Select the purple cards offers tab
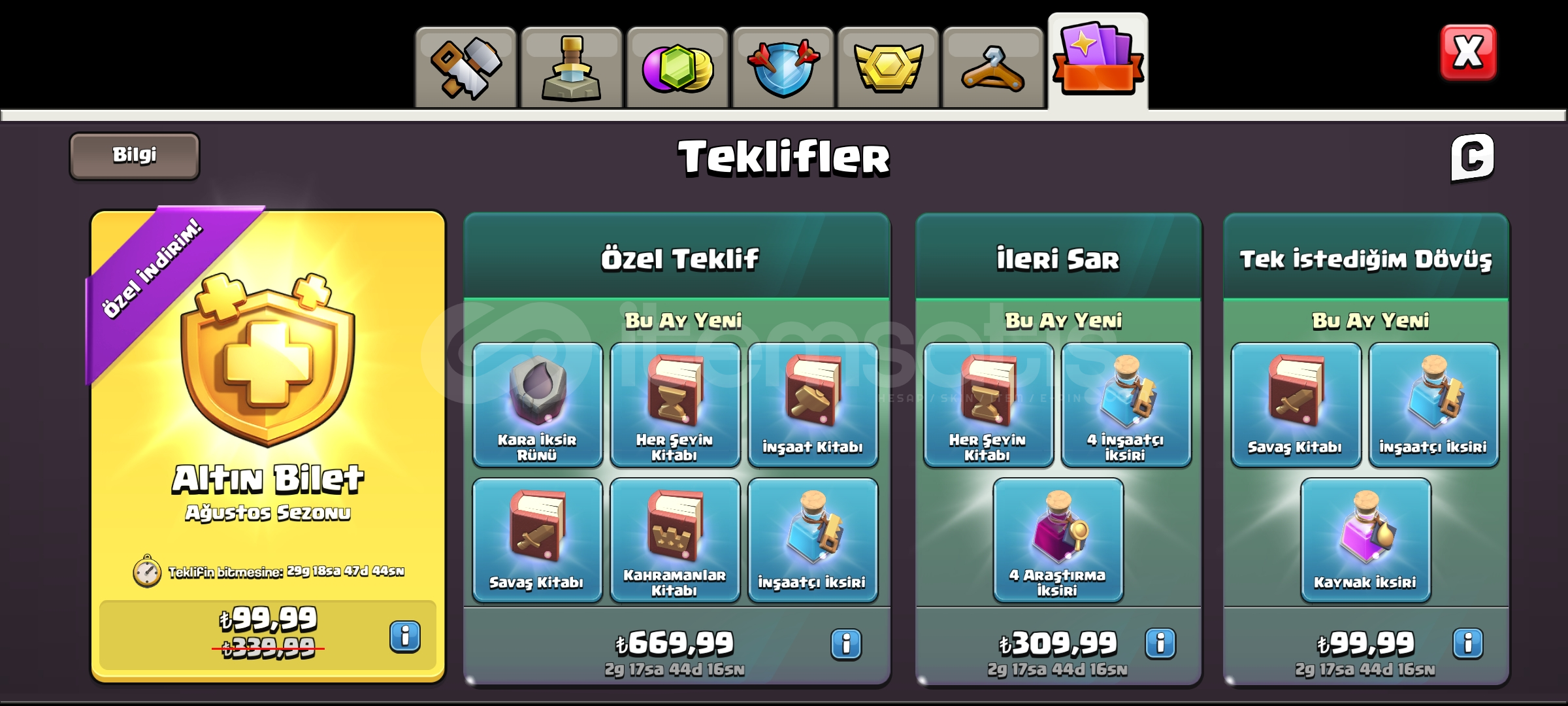The height and width of the screenshot is (706, 1568). [1098, 61]
